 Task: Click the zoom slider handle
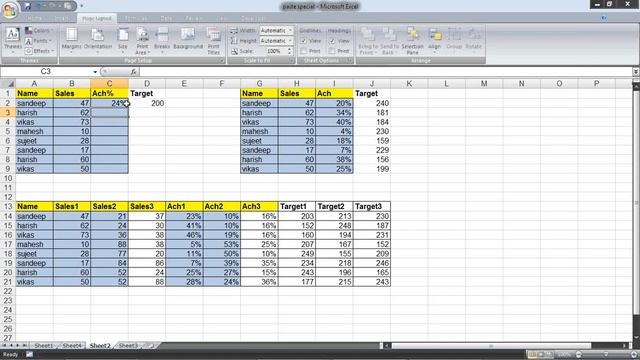pos(606,355)
